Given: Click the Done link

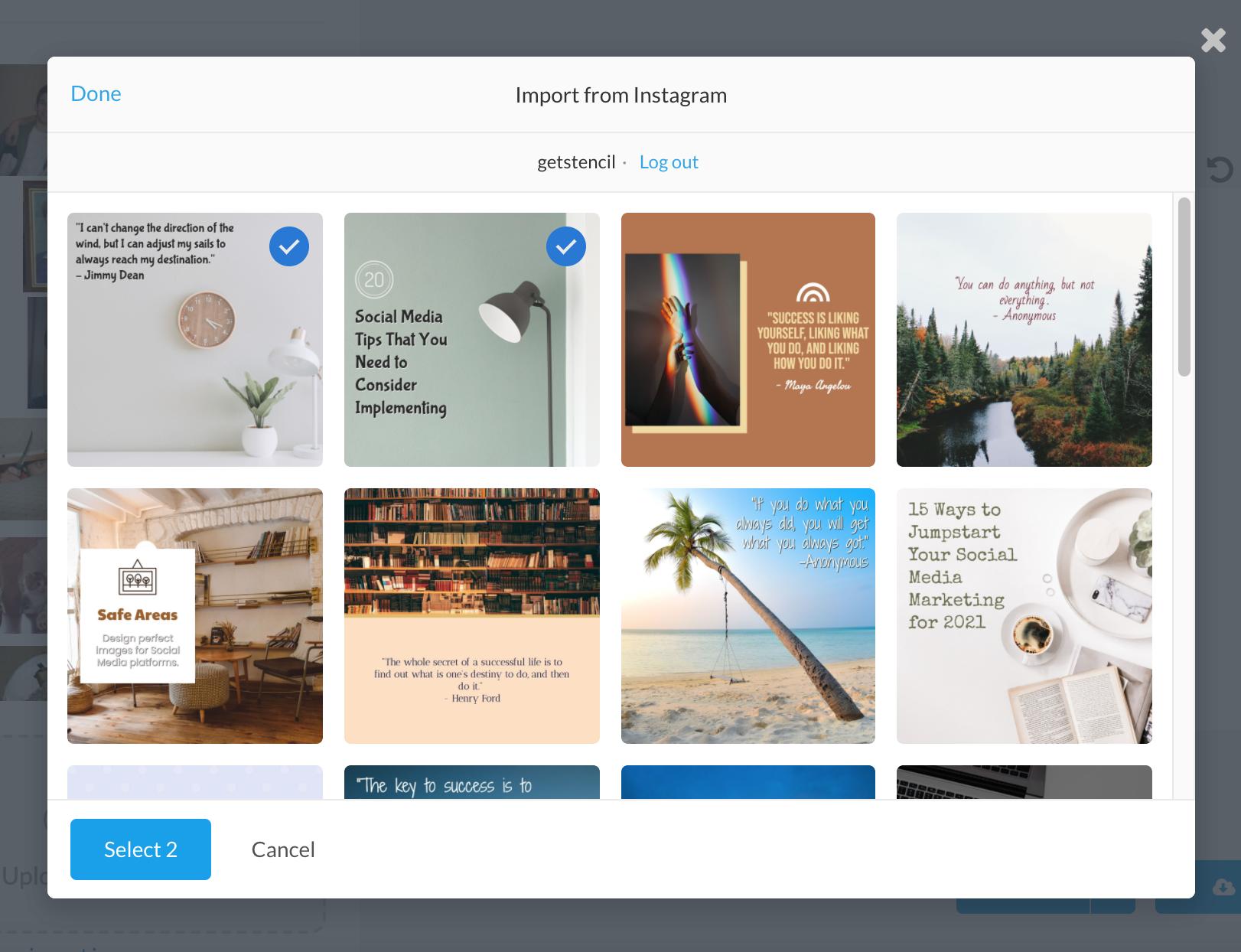Looking at the screenshot, I should [x=96, y=93].
